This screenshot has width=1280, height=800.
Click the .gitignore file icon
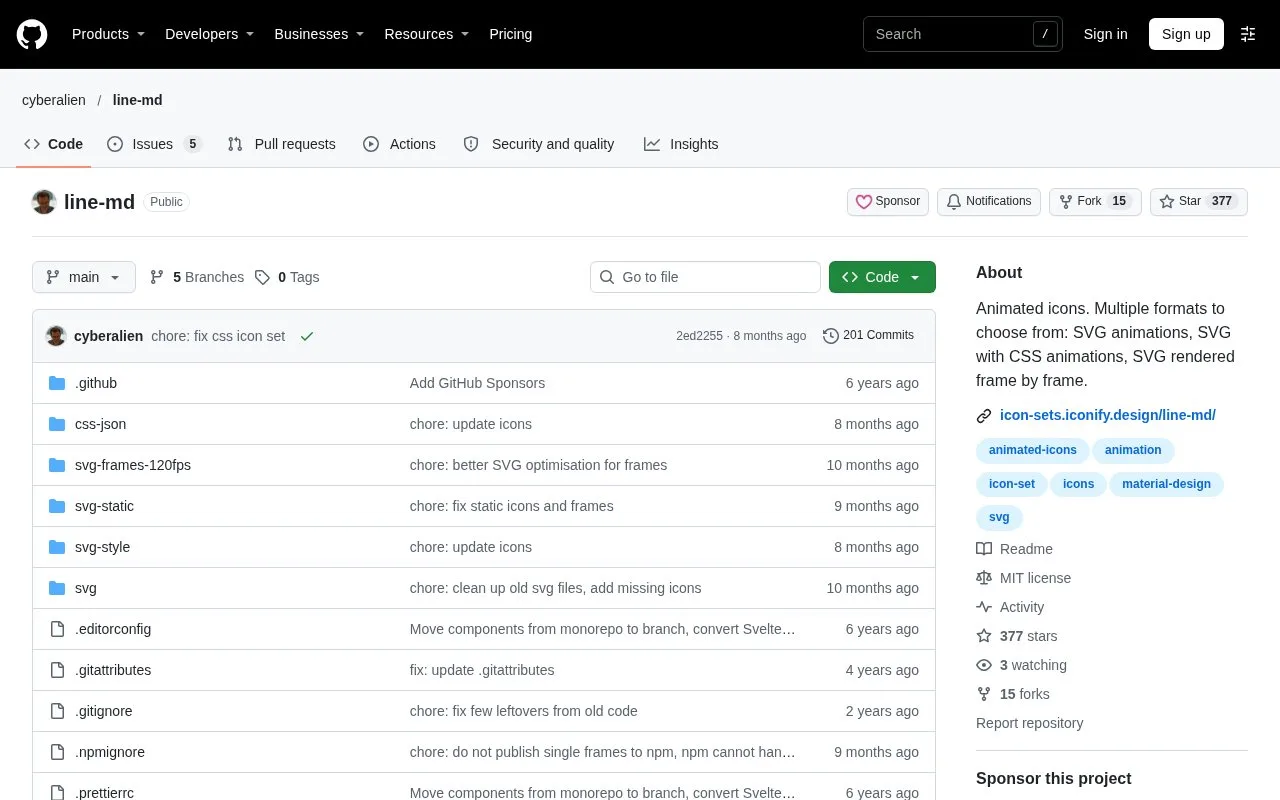pyautogui.click(x=57, y=711)
